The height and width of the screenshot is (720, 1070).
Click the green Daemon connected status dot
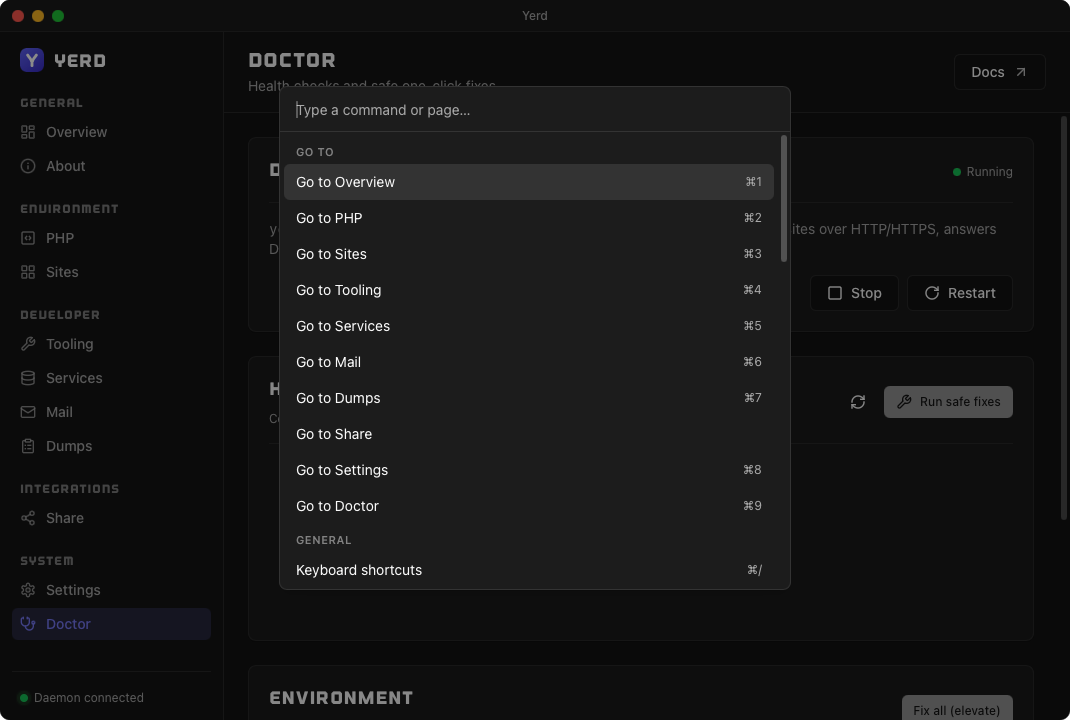(x=24, y=698)
